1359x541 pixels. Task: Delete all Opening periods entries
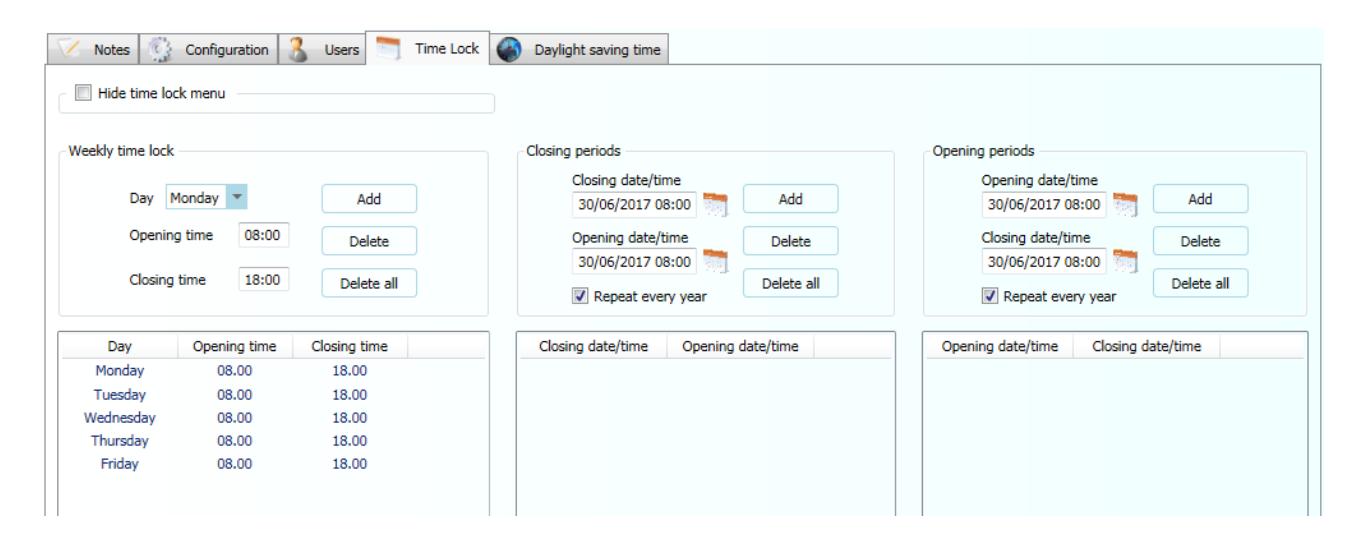click(1201, 282)
